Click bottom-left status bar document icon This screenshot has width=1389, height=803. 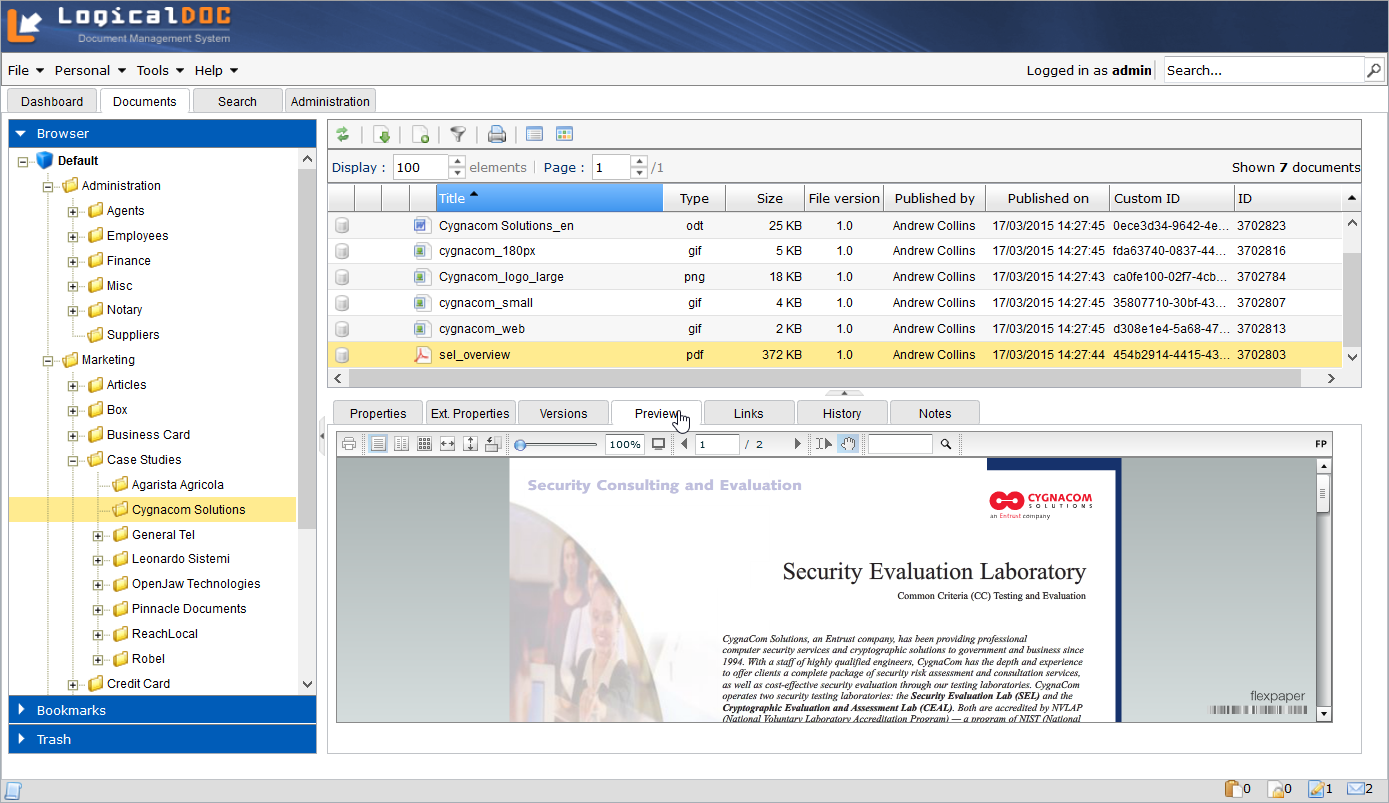pos(13,790)
